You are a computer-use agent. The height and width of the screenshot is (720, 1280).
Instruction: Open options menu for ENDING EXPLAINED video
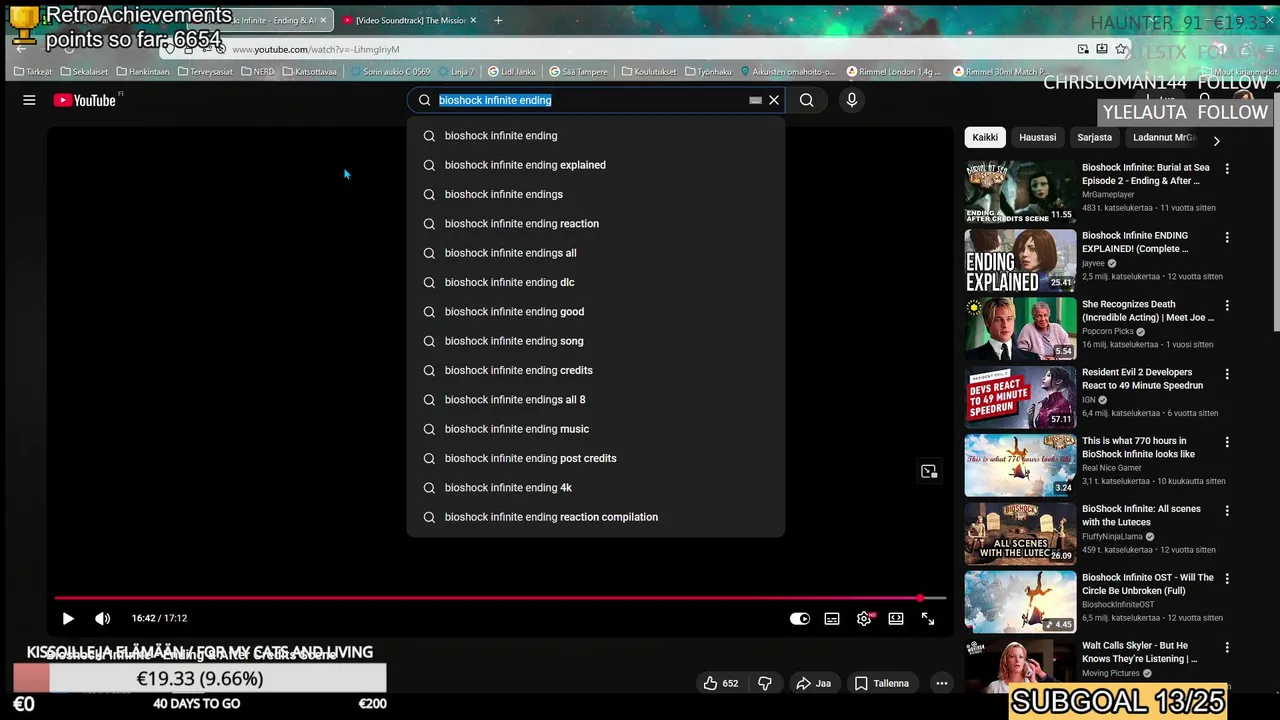1227,238
